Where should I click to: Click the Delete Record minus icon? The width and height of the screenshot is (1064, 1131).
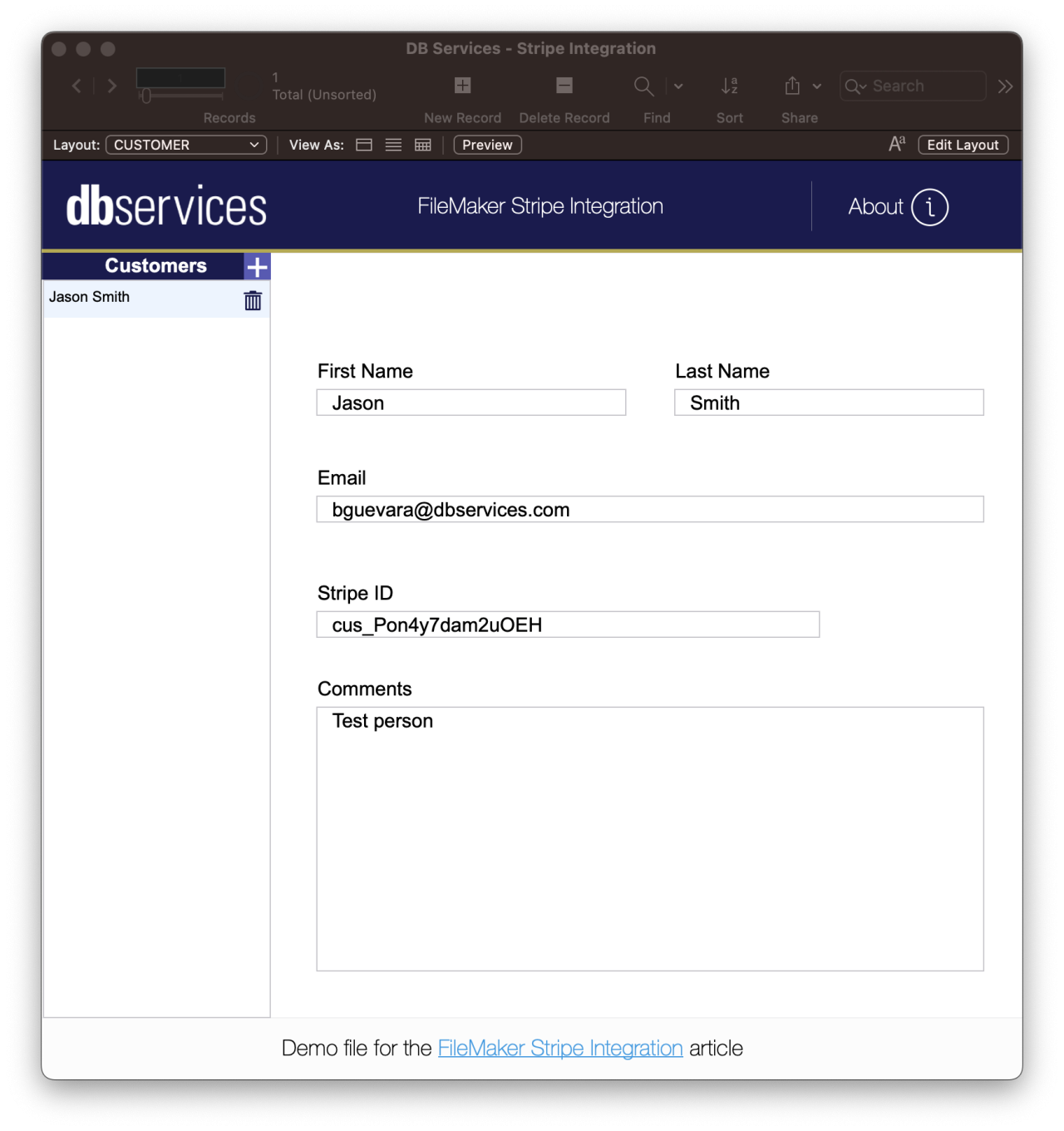(x=564, y=85)
